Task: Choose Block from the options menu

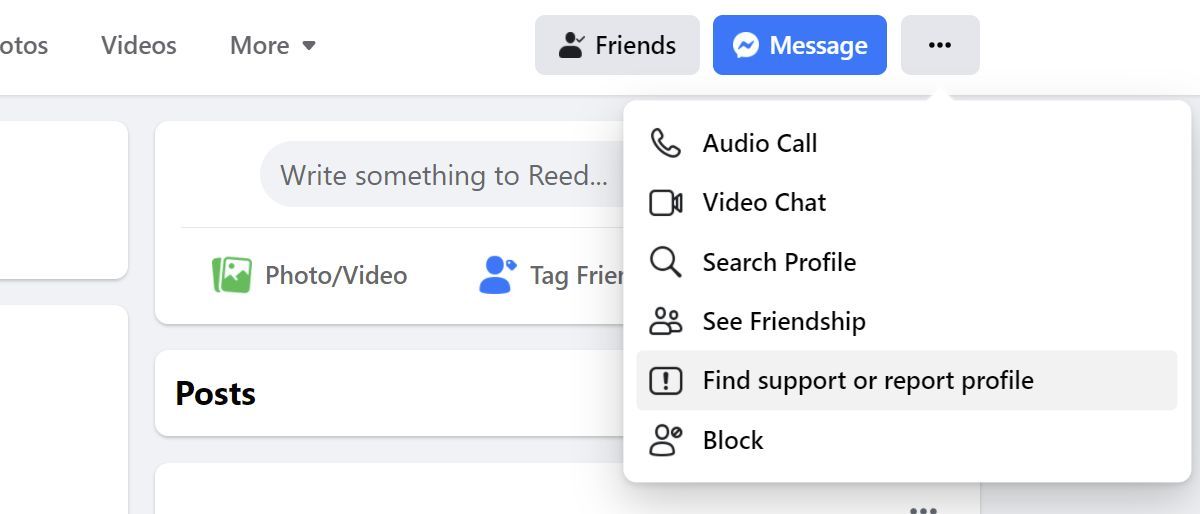Action: point(733,440)
